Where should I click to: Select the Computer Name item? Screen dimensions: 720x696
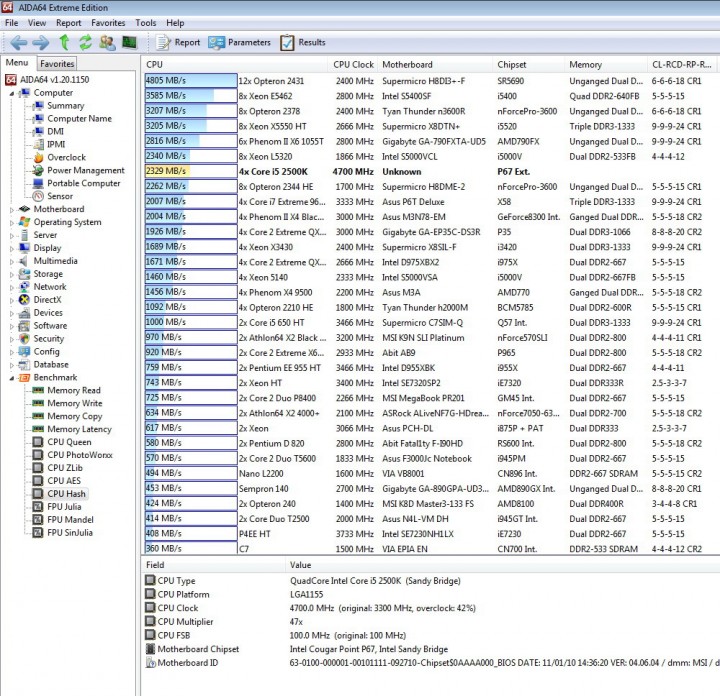(x=79, y=118)
